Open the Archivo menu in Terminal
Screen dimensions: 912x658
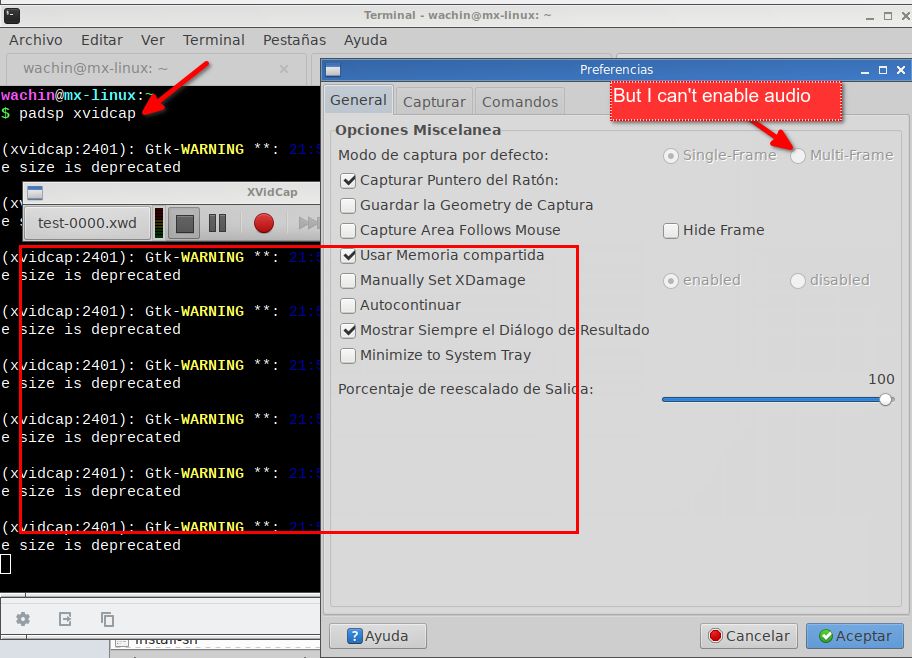(x=35, y=40)
